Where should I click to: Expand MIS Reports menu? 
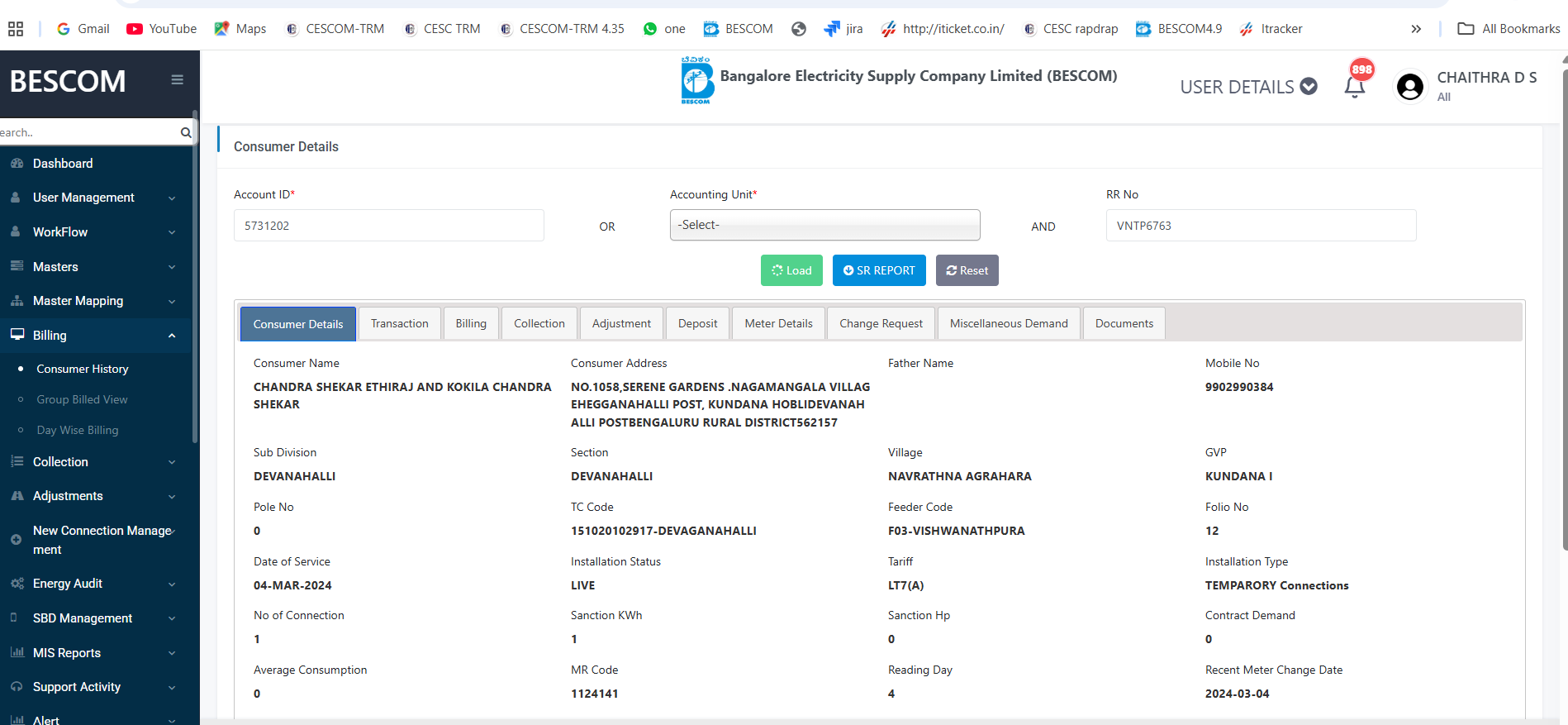96,653
